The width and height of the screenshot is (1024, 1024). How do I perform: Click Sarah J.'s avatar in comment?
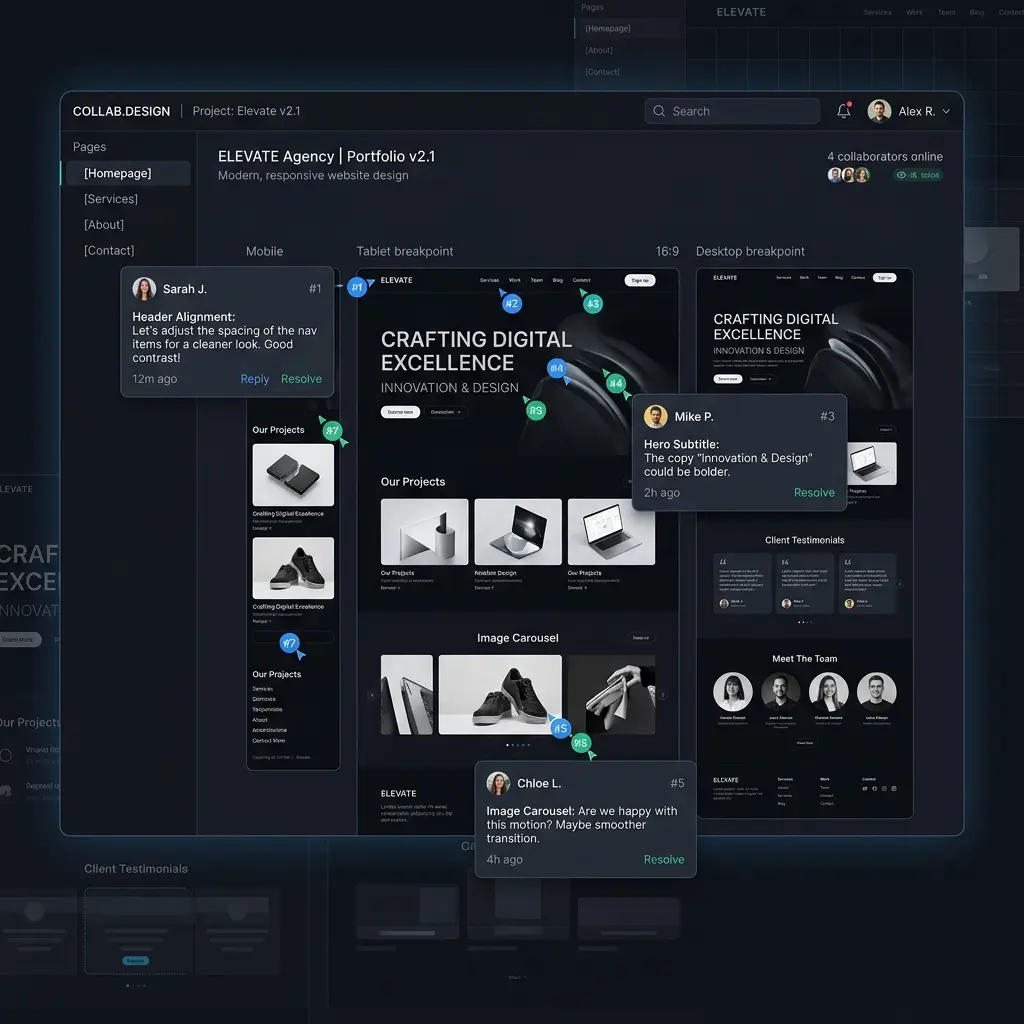point(144,289)
